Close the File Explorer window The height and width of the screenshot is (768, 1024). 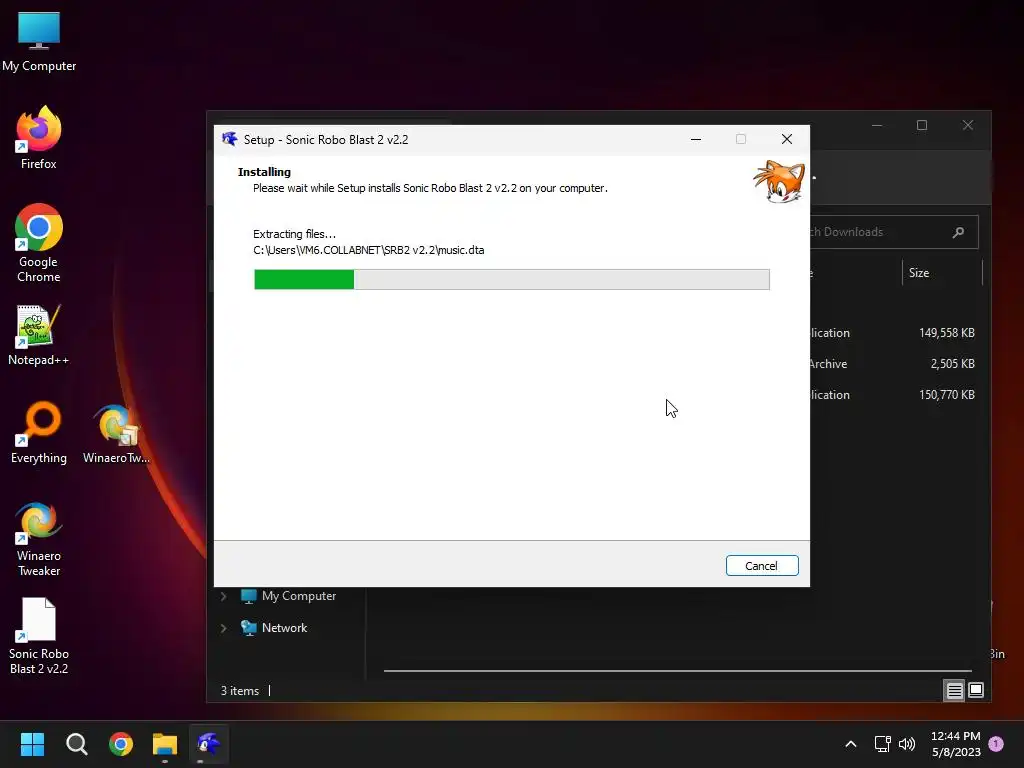point(967,125)
